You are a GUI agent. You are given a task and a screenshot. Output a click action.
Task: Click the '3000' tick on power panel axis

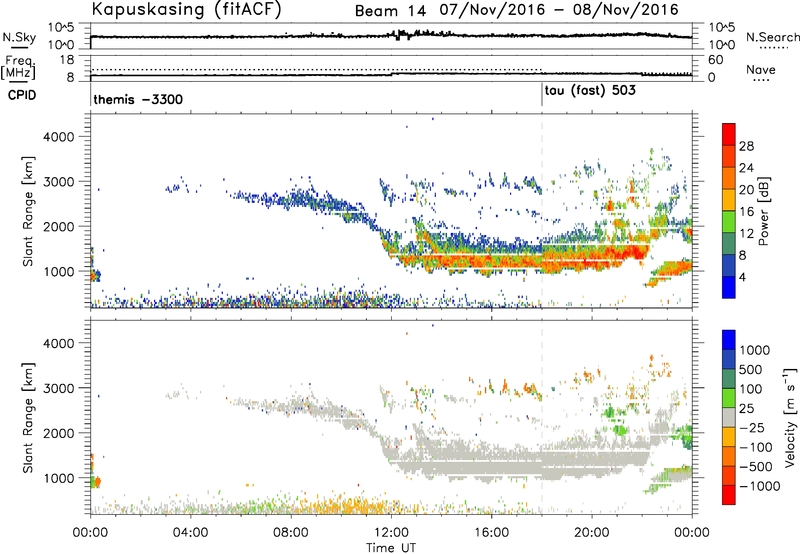(58, 182)
